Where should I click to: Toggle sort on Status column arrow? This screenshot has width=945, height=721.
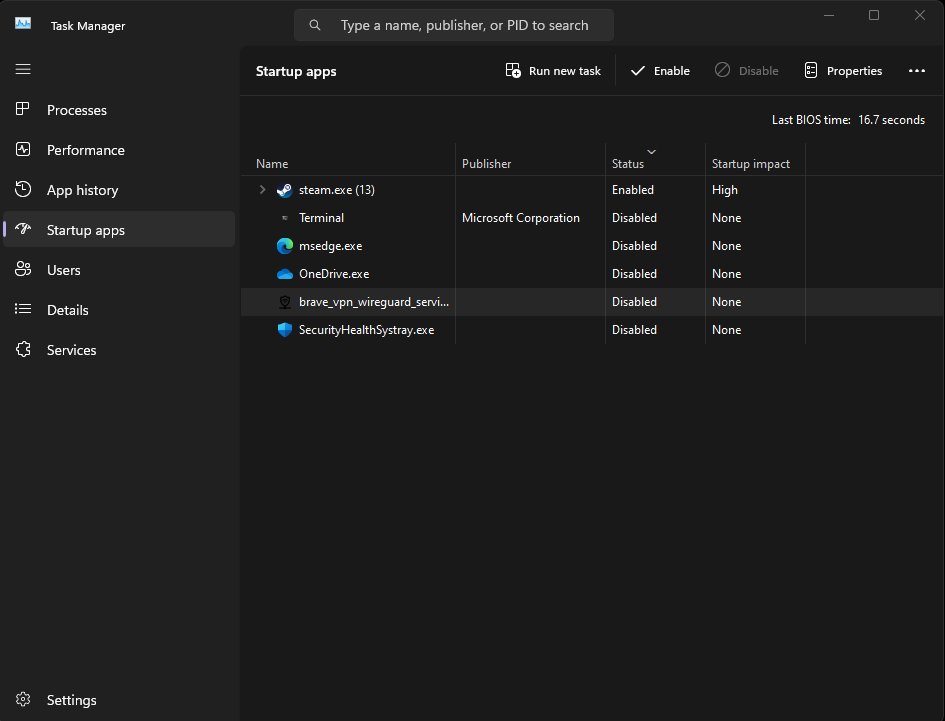click(x=651, y=152)
